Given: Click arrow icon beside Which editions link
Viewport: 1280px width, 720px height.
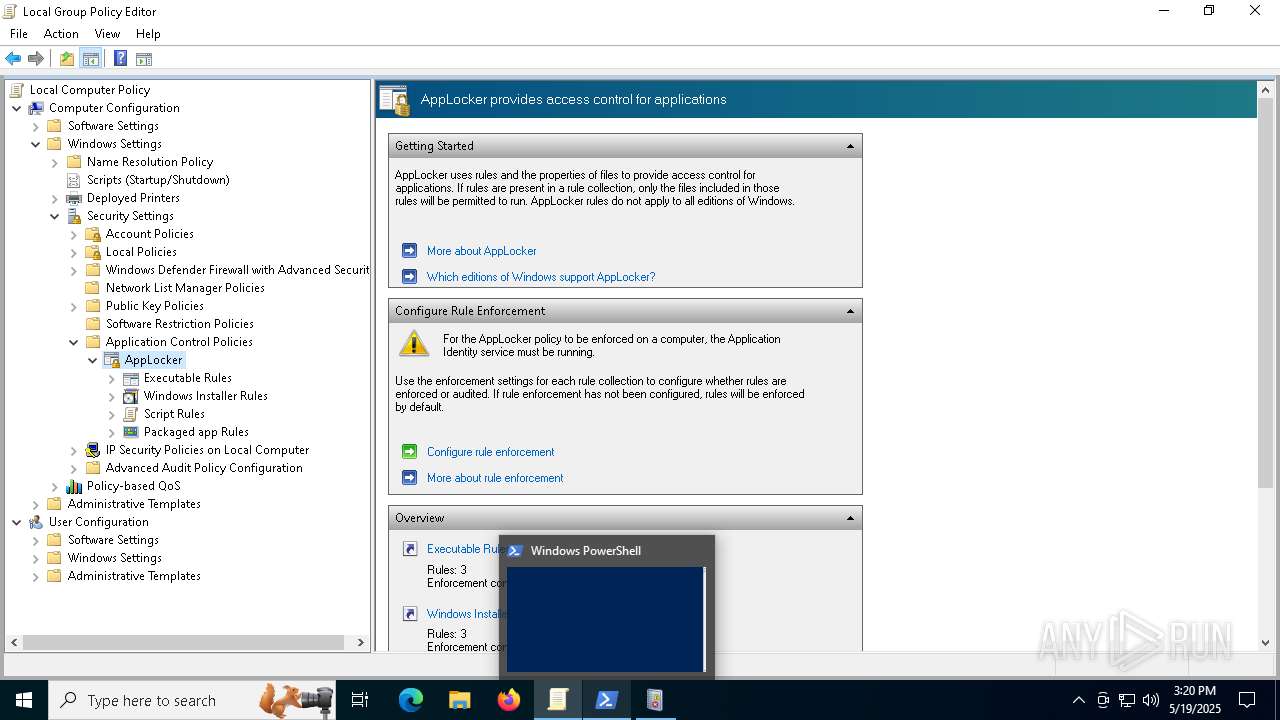Looking at the screenshot, I should 409,277.
